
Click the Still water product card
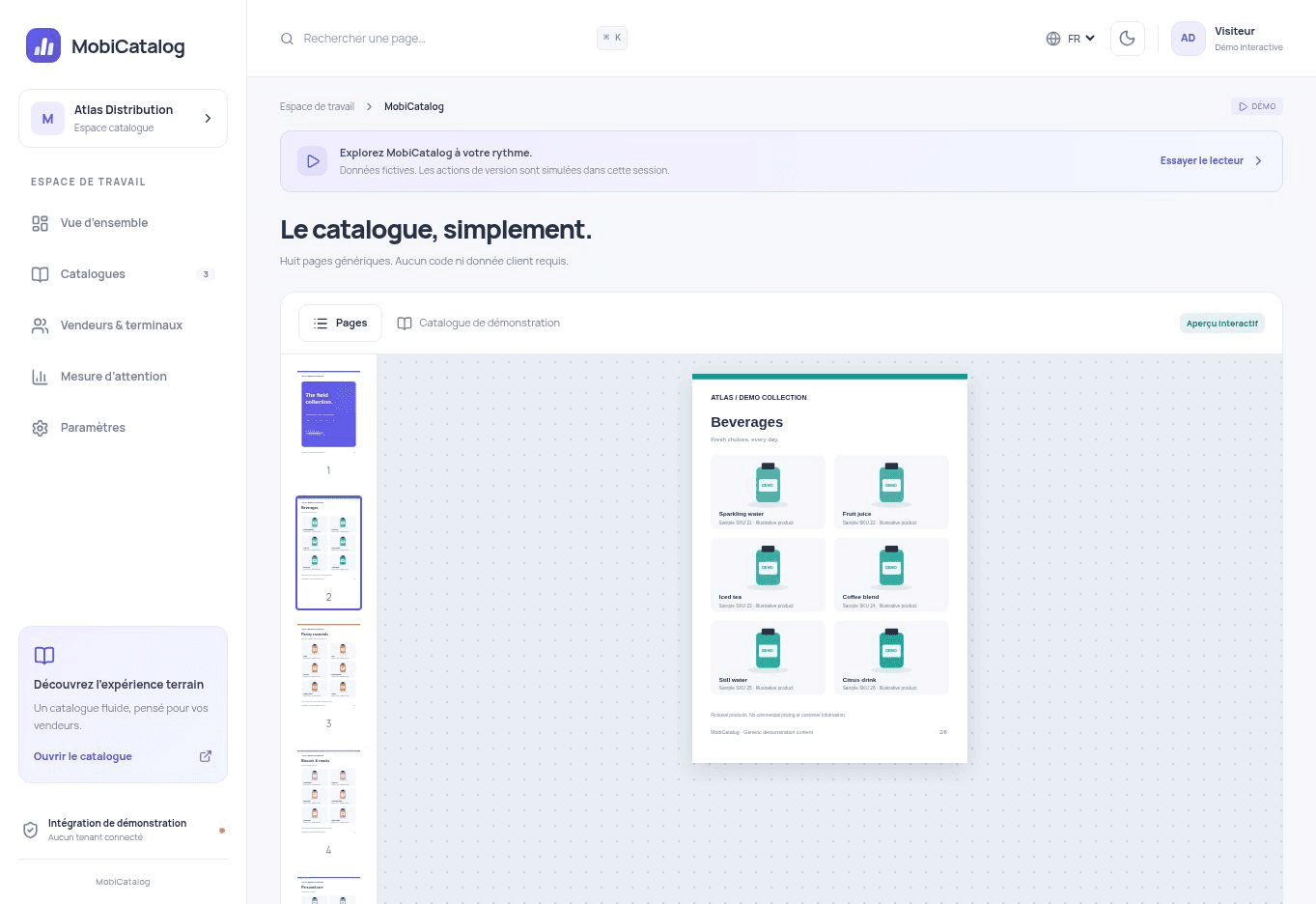[x=768, y=658]
